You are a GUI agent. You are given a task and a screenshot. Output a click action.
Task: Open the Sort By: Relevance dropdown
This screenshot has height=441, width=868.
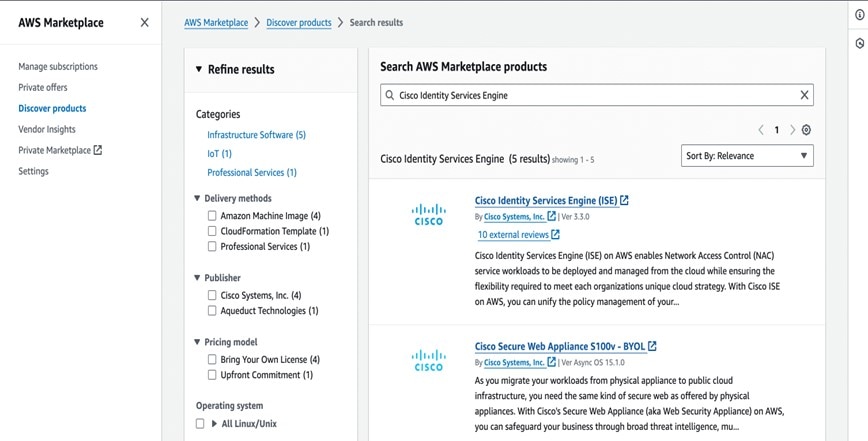[x=747, y=155]
